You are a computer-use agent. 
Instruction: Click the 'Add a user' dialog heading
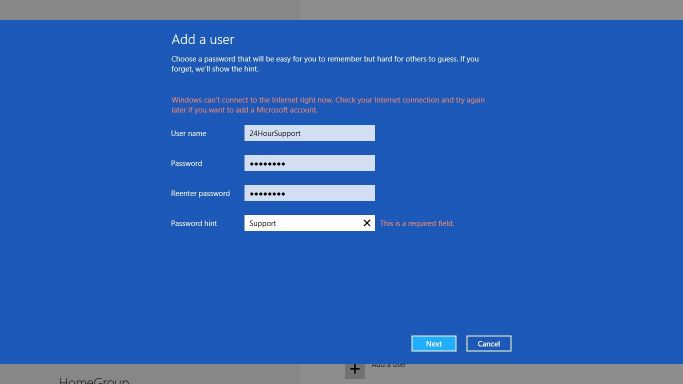tap(203, 40)
